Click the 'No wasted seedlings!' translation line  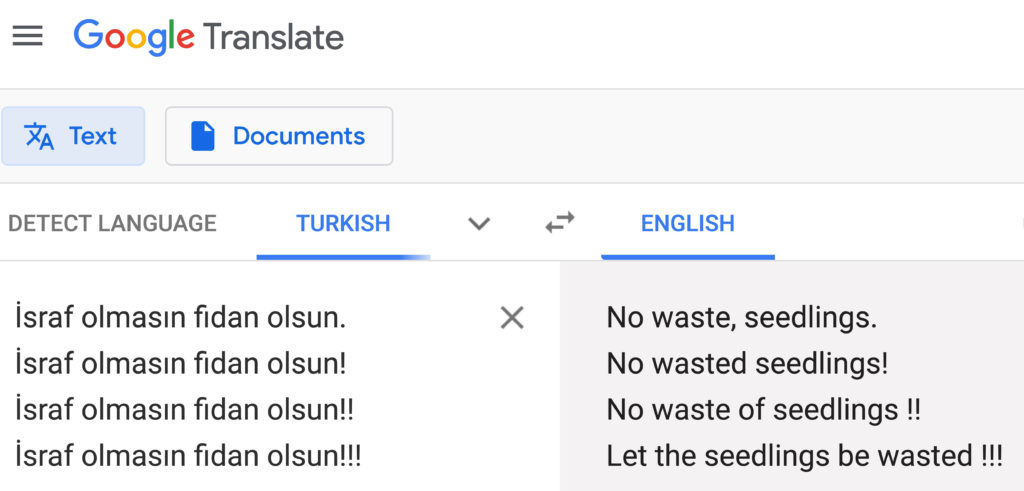[x=748, y=364]
